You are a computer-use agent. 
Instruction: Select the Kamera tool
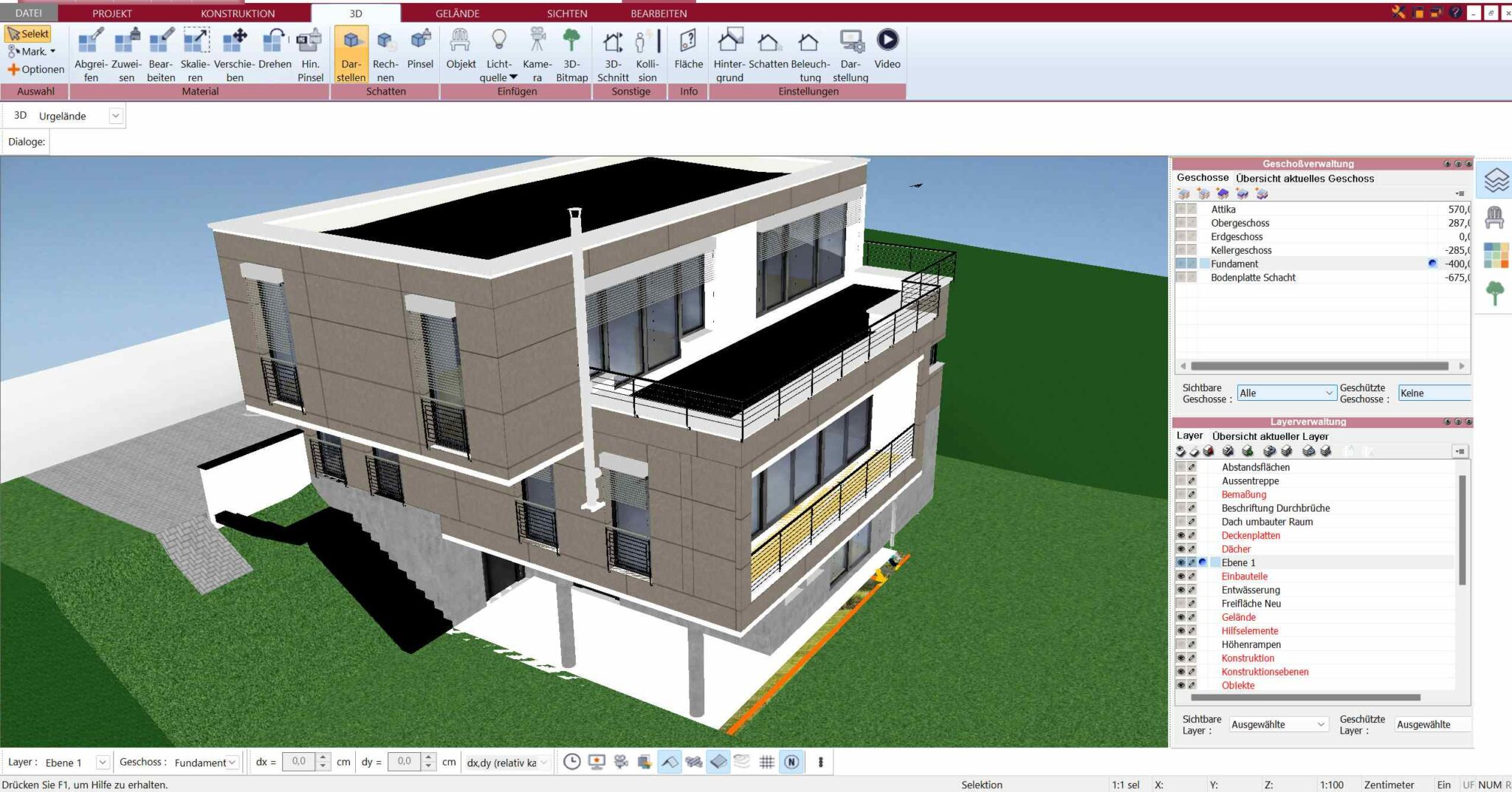click(536, 52)
